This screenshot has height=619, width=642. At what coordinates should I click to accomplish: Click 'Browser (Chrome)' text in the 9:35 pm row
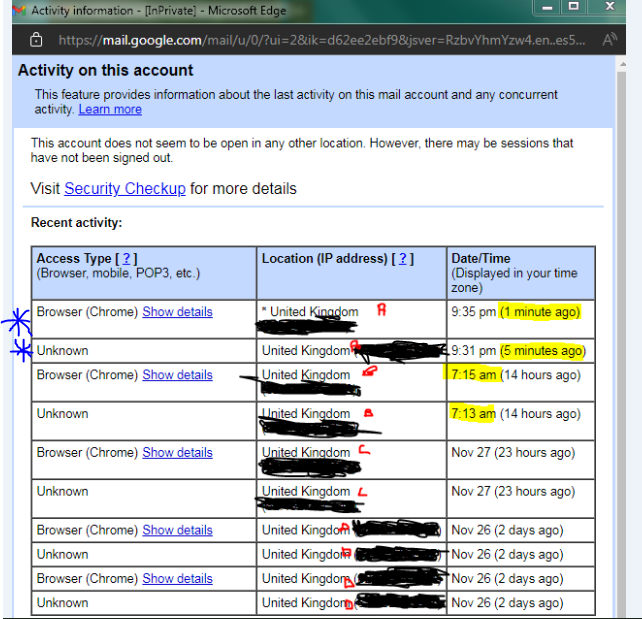click(x=87, y=312)
